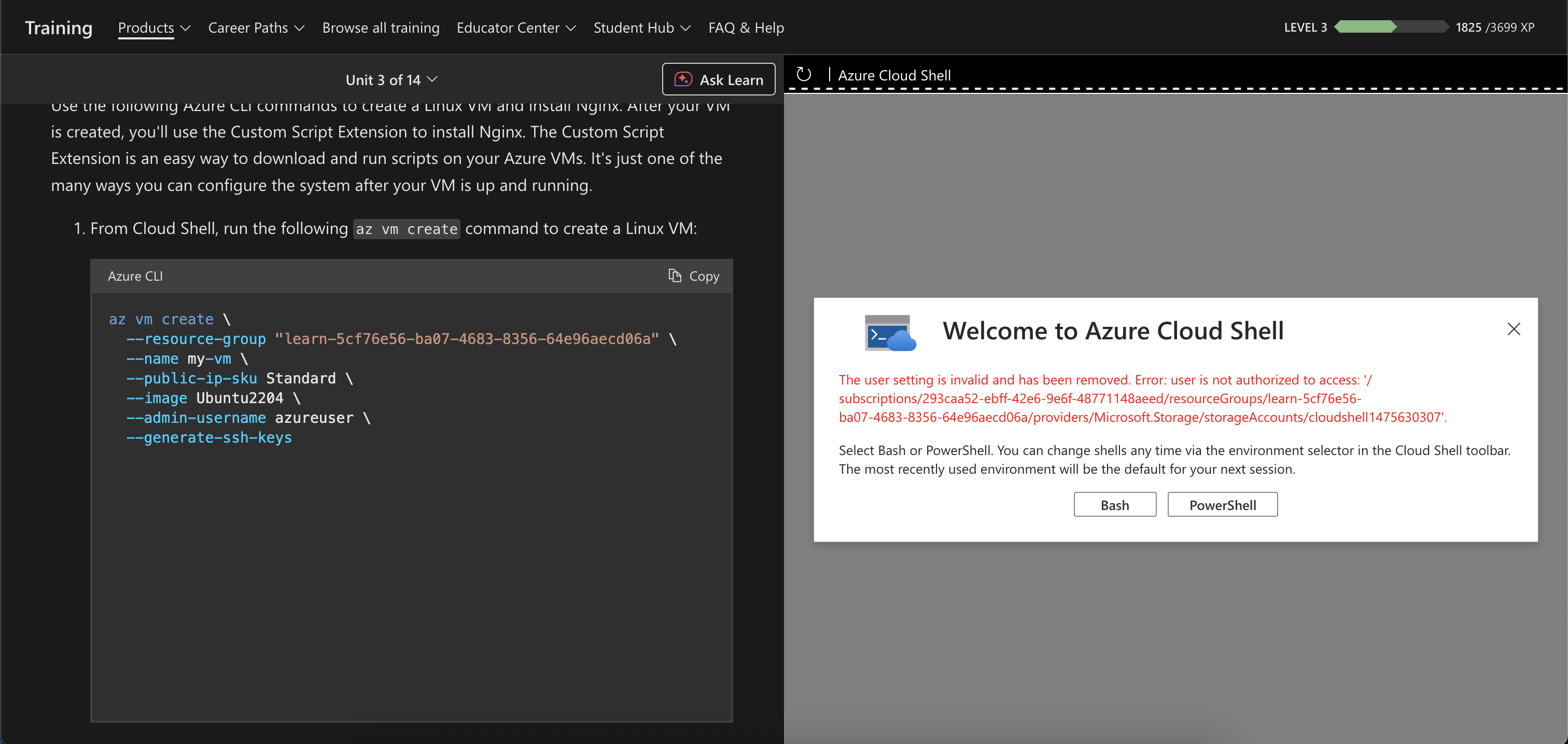Click the Level 3 XP progress bar
The image size is (1568, 744).
point(1390,27)
